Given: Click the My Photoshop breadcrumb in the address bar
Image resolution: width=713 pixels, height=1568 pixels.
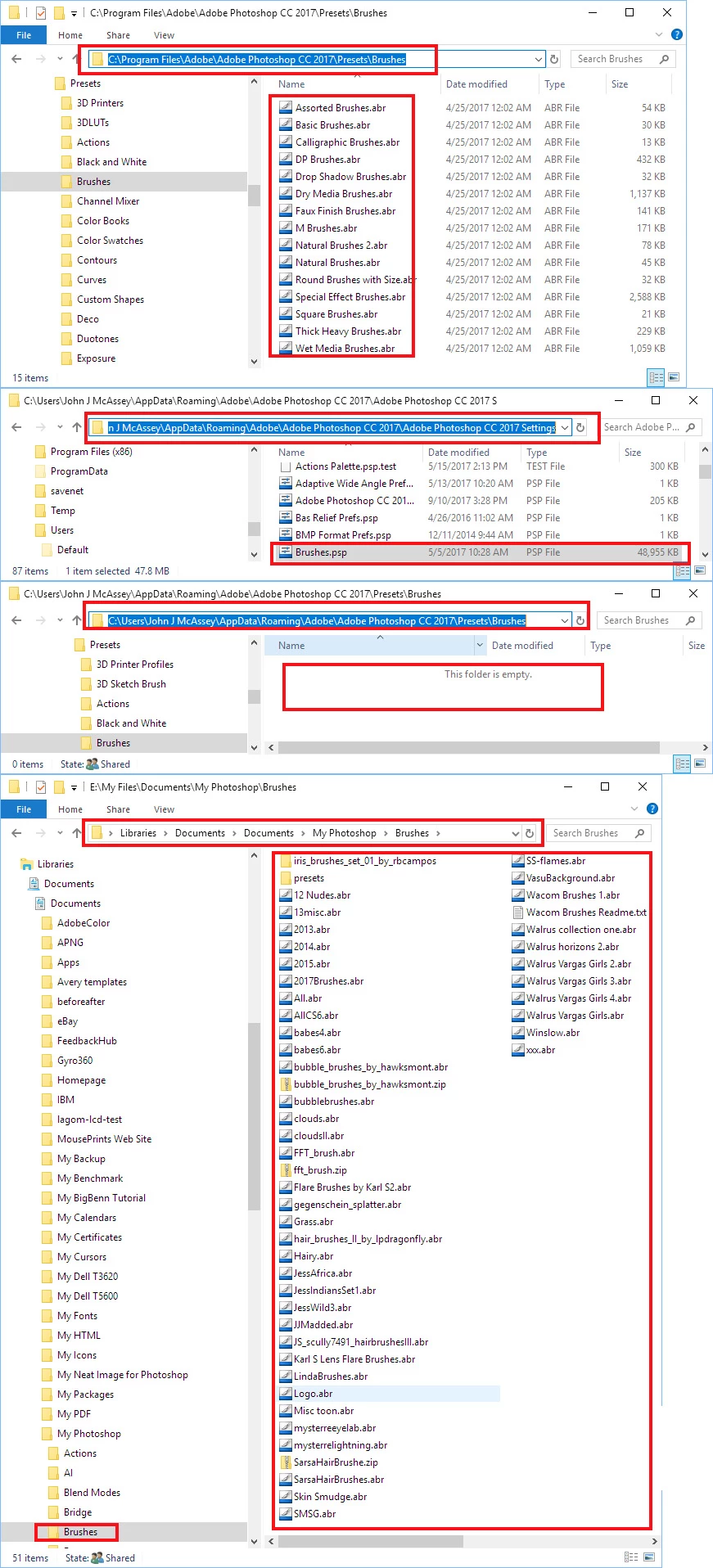Looking at the screenshot, I should [344, 833].
